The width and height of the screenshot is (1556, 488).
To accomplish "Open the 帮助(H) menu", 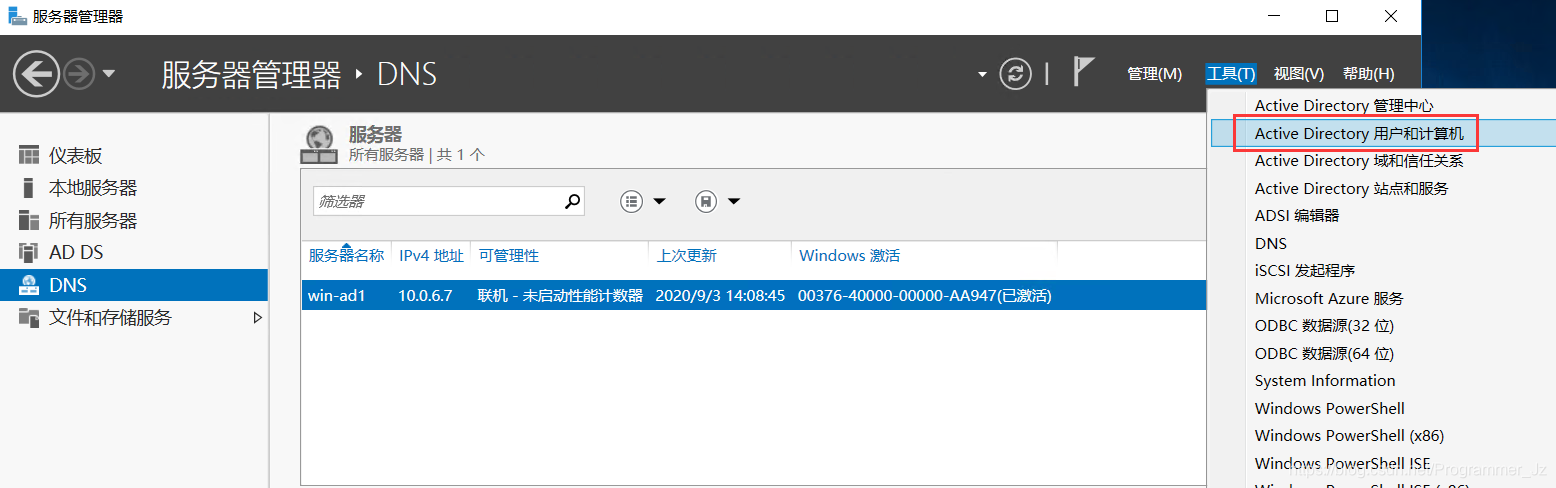I will pyautogui.click(x=1368, y=74).
